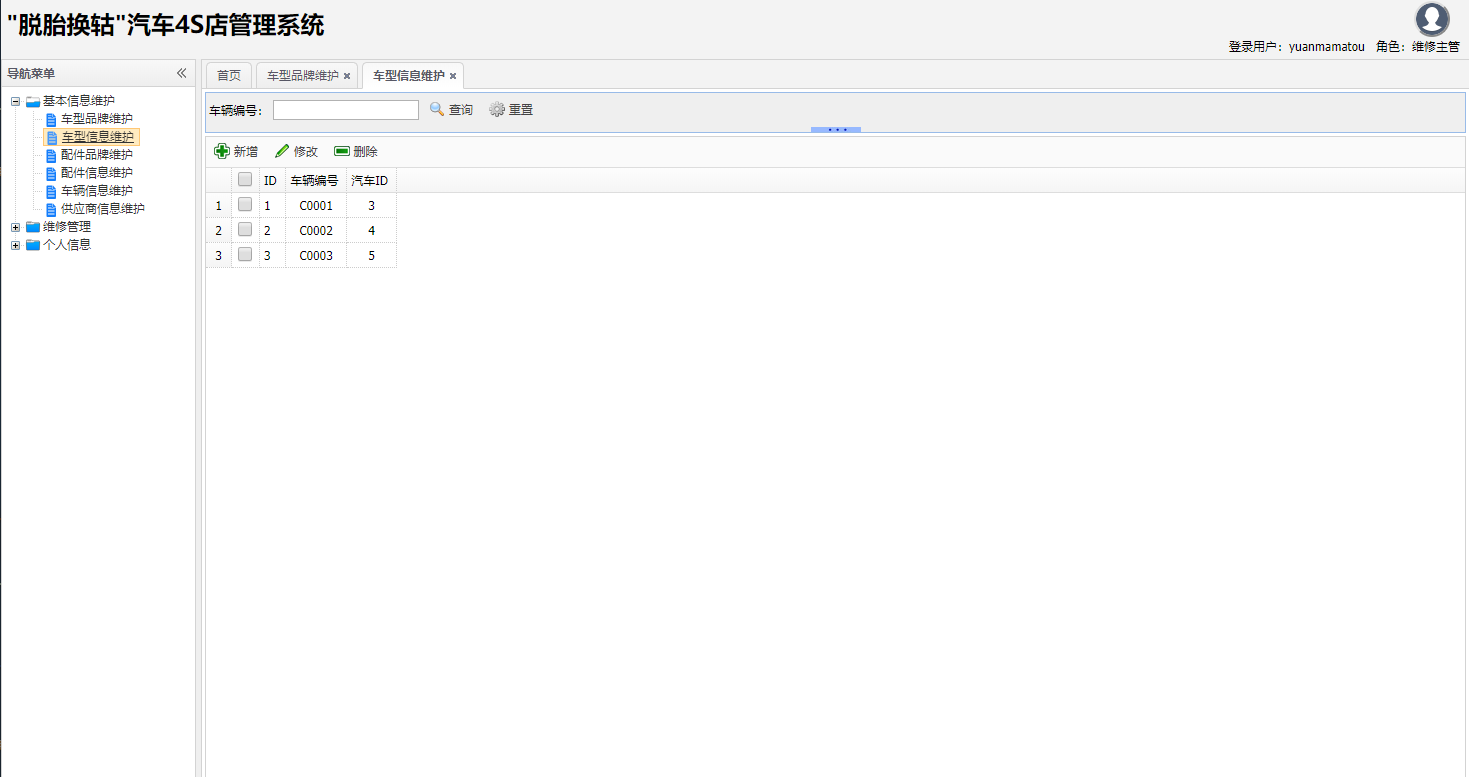Click the 车辆信息维护 document icon
The height and width of the screenshot is (777, 1469).
tap(51, 192)
